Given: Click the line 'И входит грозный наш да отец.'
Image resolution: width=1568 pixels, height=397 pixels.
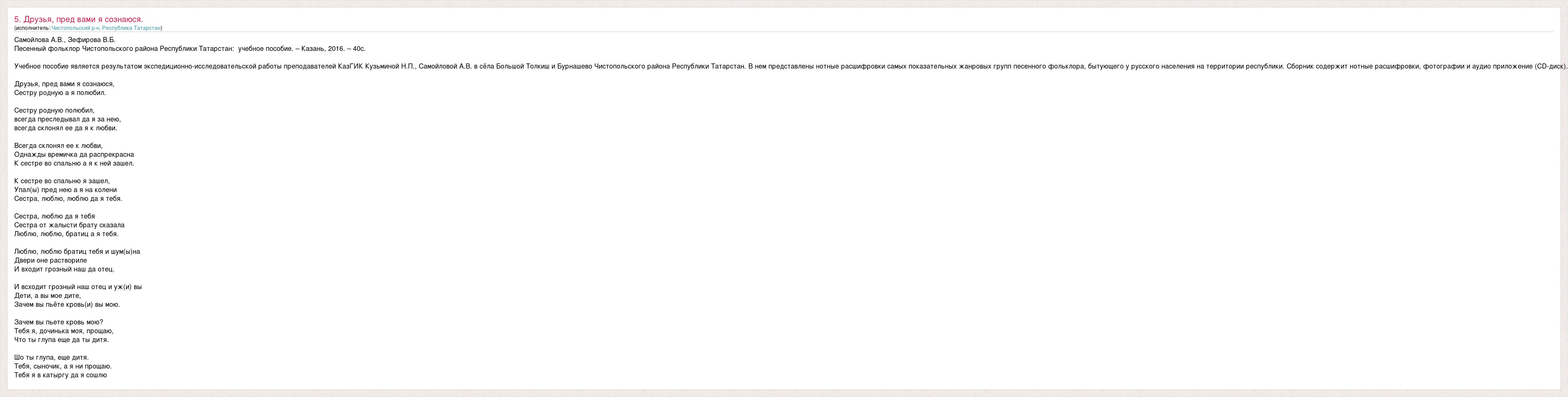Looking at the screenshot, I should coord(64,269).
